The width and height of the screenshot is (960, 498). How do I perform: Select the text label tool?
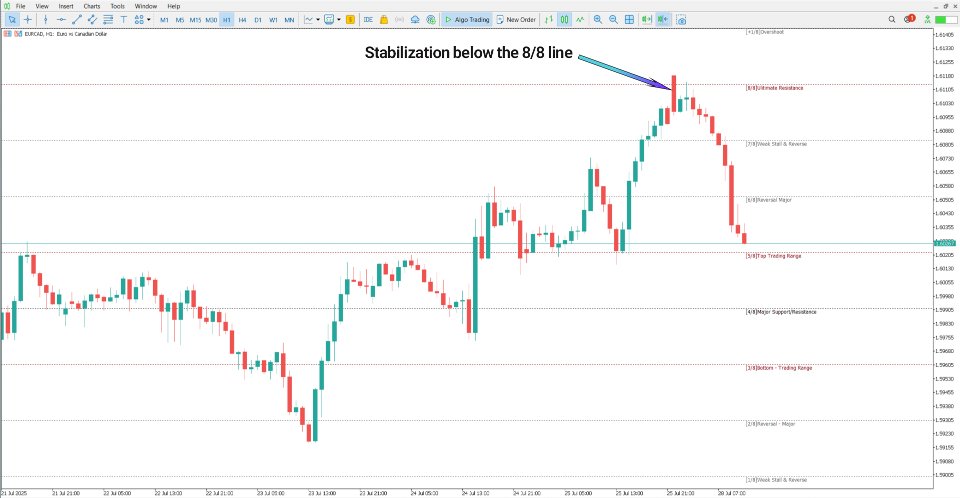[124, 20]
